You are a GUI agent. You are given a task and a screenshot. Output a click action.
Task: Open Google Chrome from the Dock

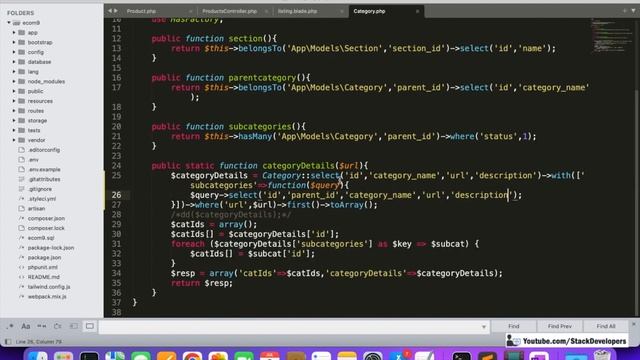click(192, 355)
